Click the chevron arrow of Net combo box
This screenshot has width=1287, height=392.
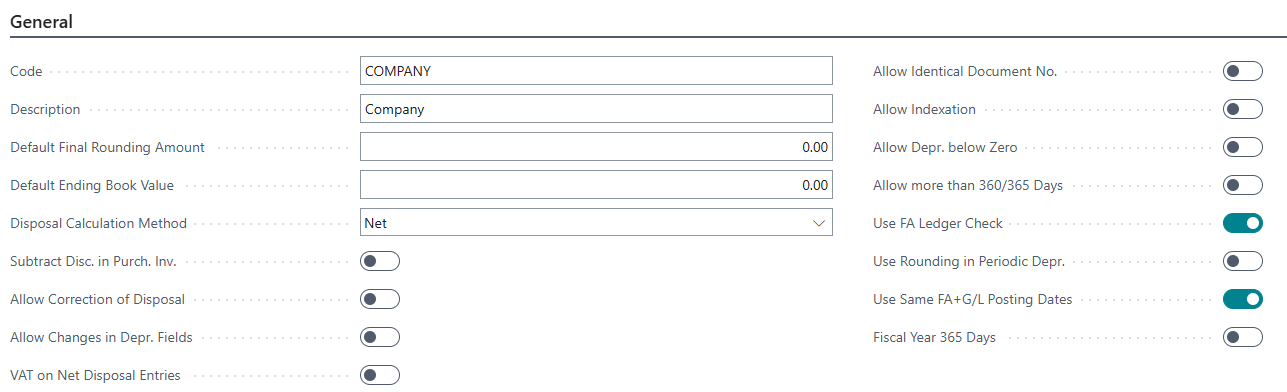click(x=819, y=223)
